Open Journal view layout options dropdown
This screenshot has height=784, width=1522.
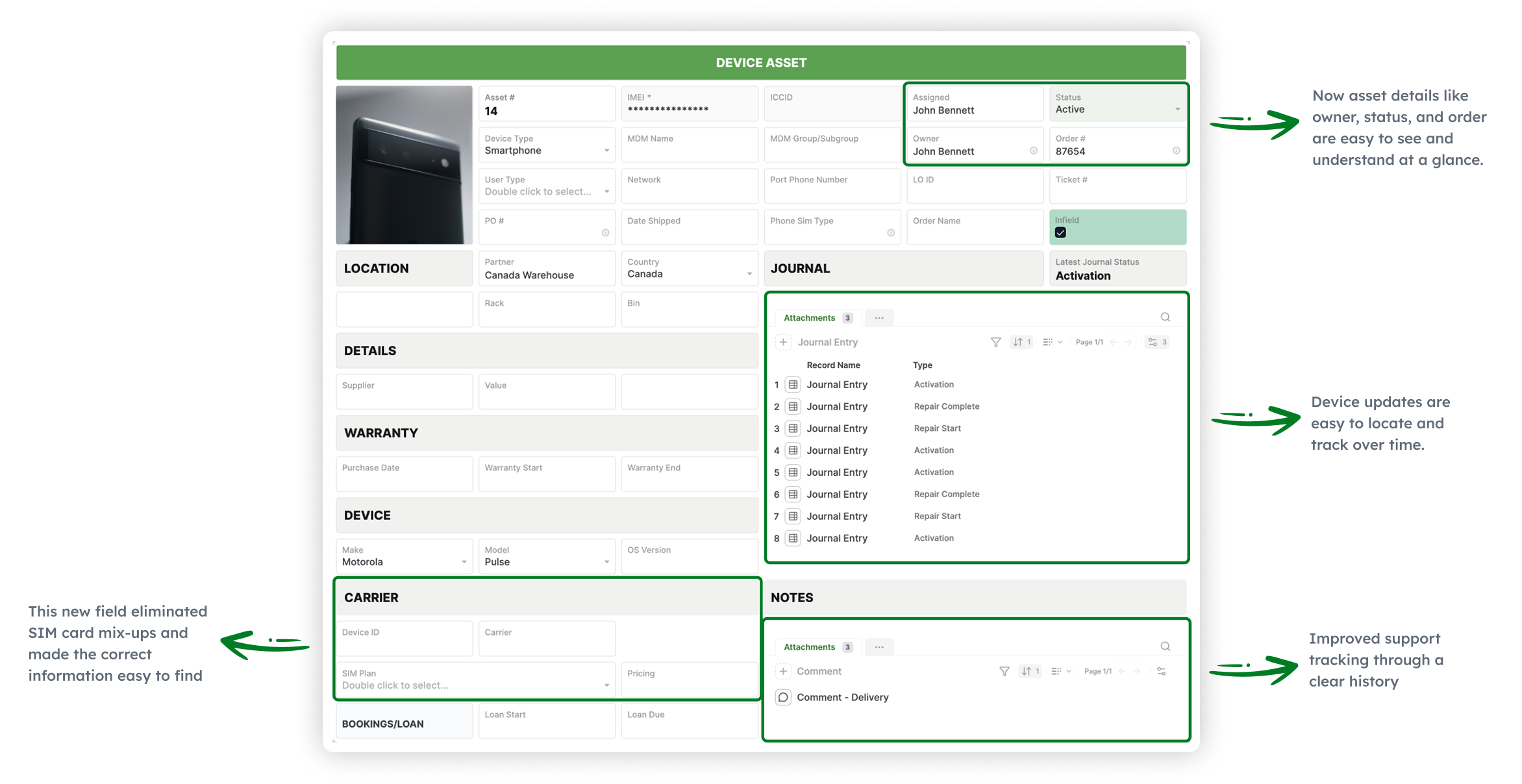(x=1052, y=342)
